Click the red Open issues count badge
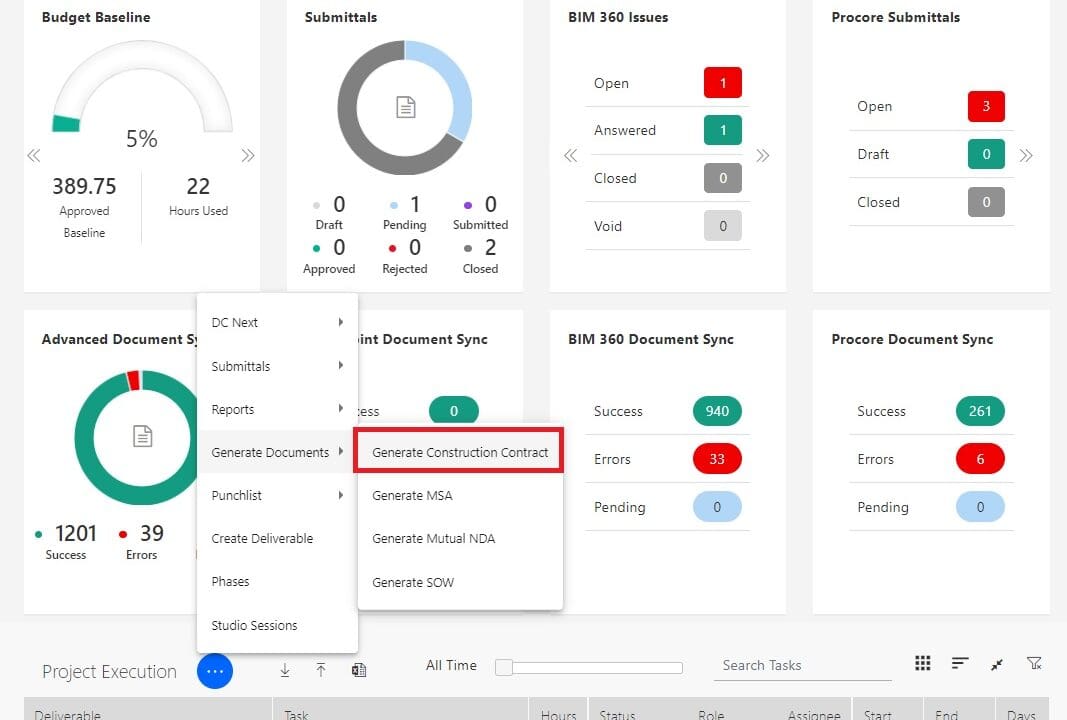 [x=722, y=83]
